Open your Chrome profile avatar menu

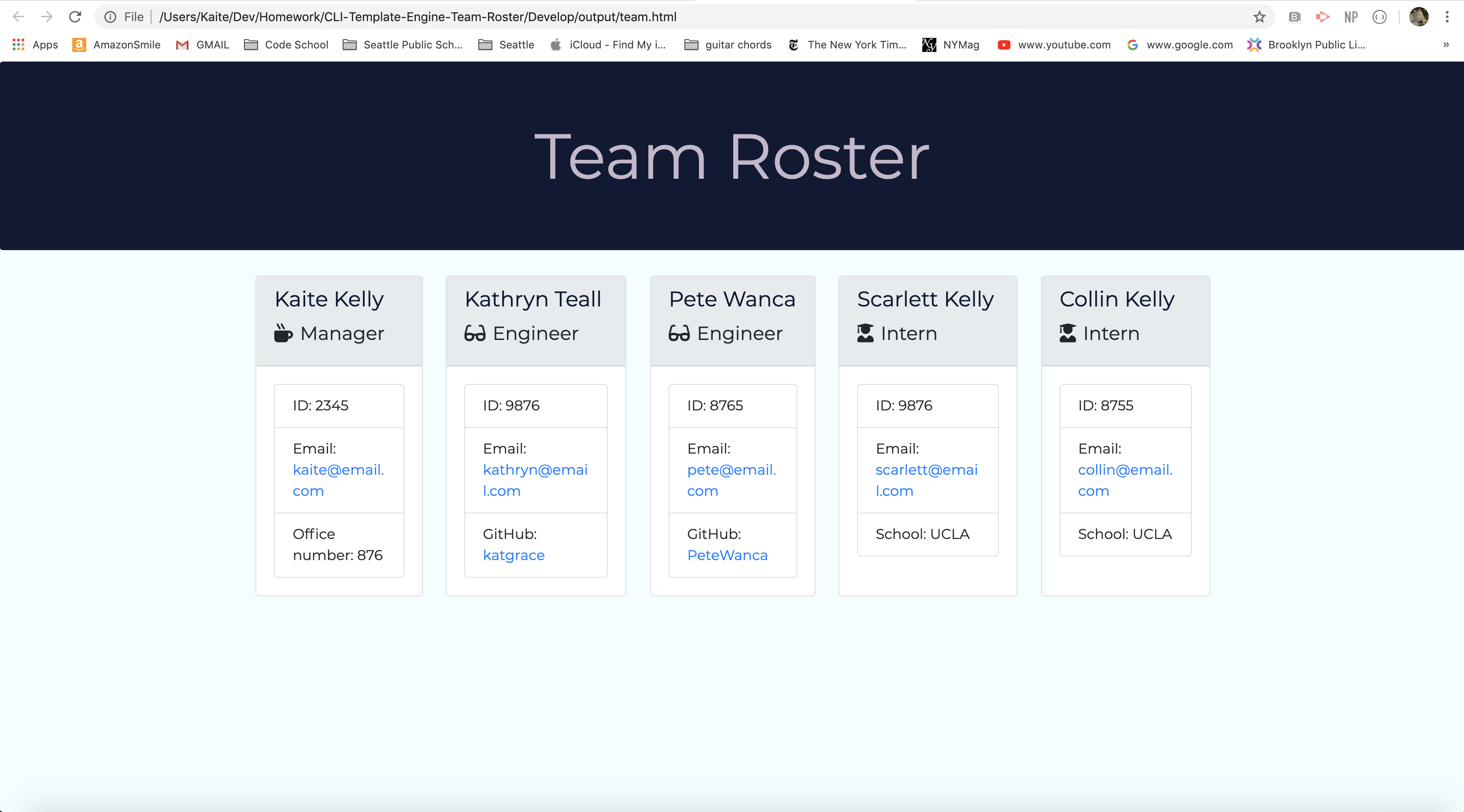(1419, 16)
